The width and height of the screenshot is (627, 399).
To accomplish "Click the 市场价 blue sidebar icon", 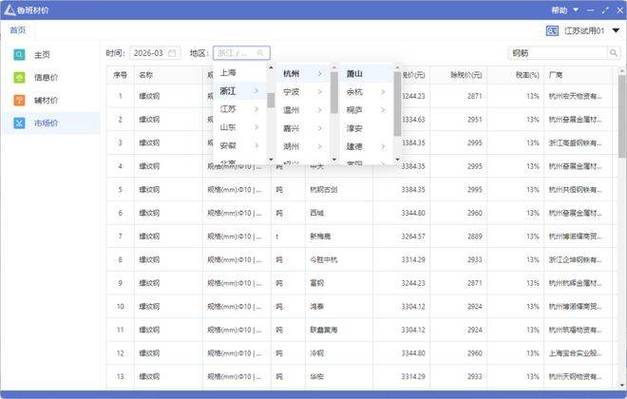I will pos(19,123).
